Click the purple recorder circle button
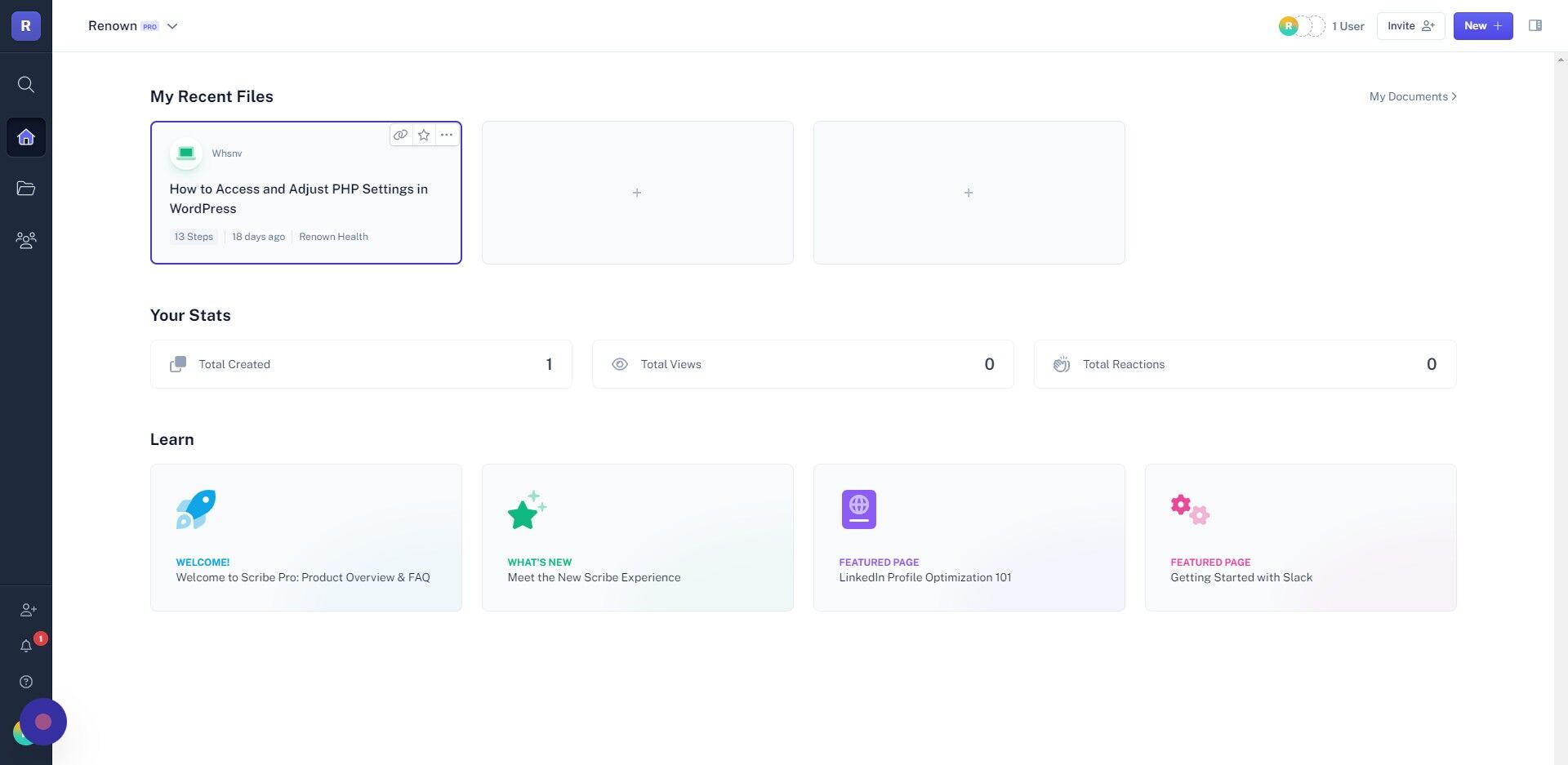 tap(43, 722)
